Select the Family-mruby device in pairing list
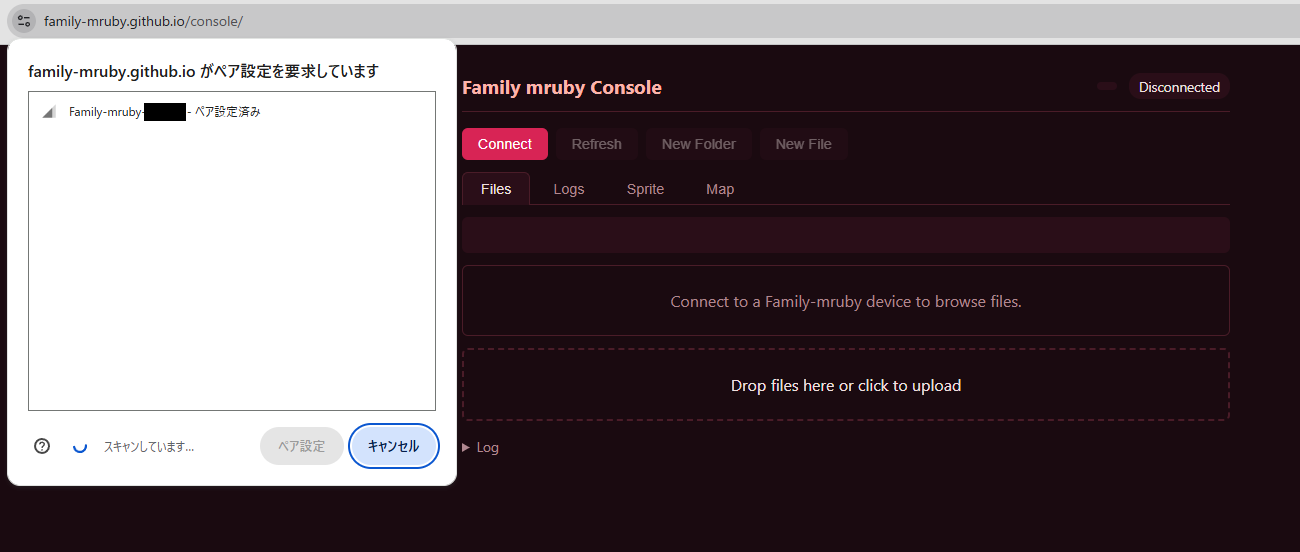The width and height of the screenshot is (1300, 552). [x=232, y=112]
